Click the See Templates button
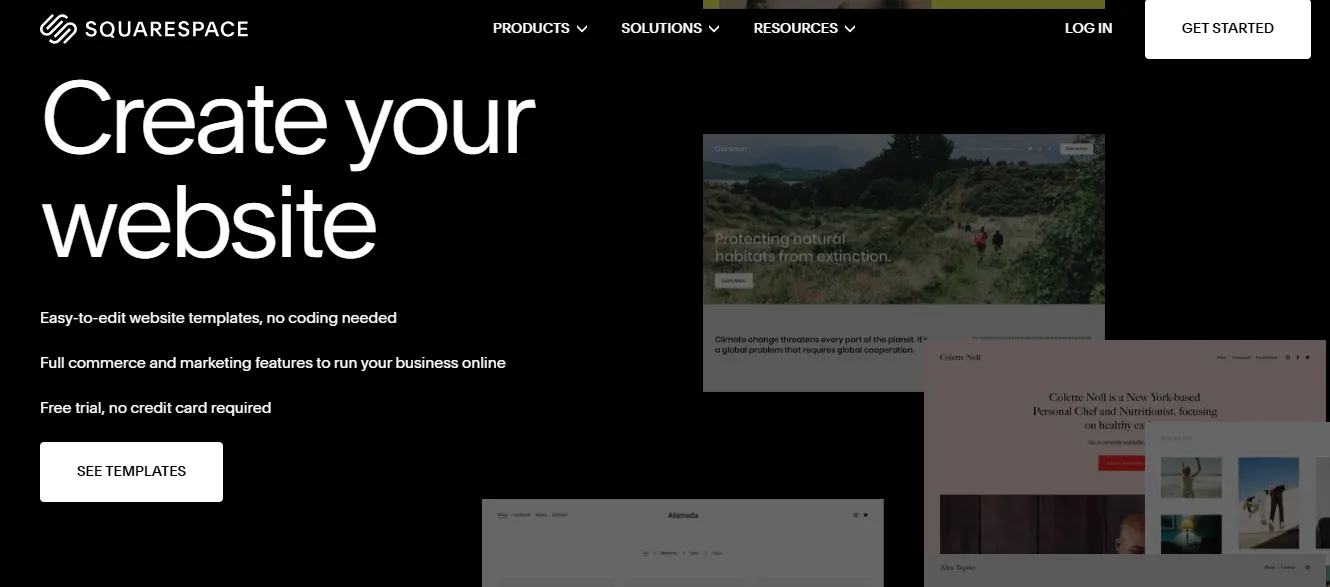 click(x=131, y=472)
